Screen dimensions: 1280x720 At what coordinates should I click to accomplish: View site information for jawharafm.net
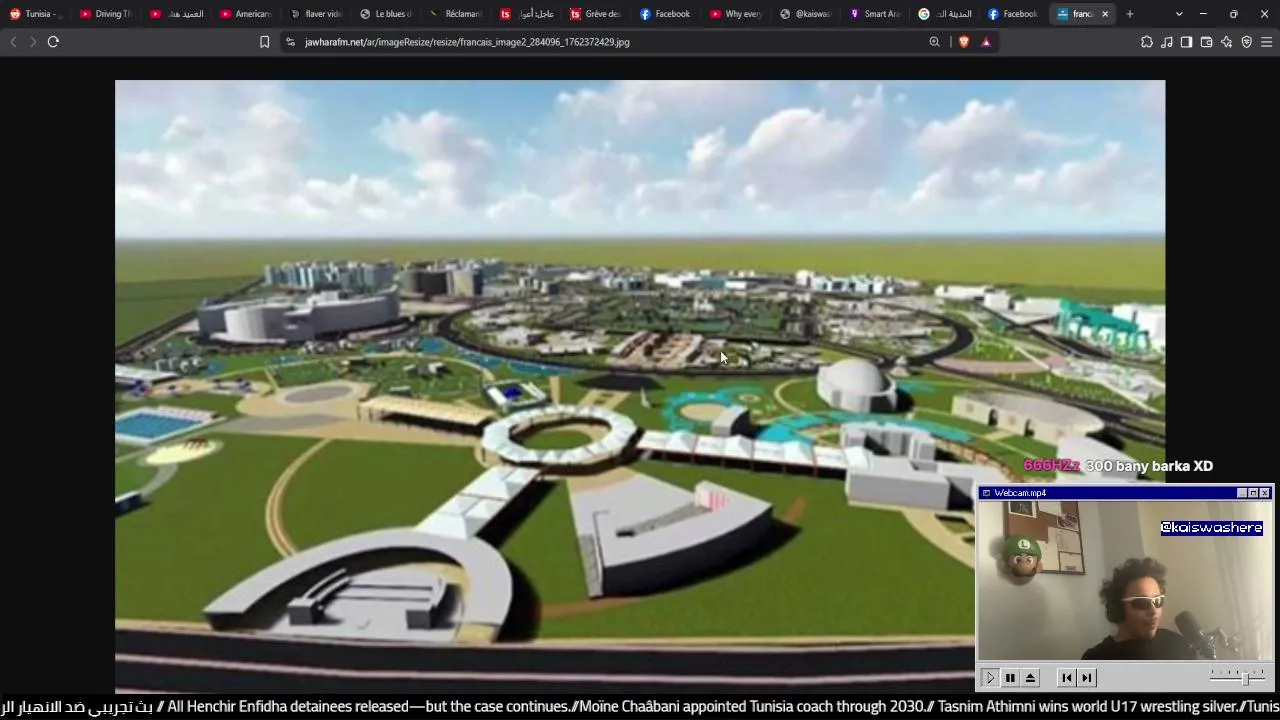tap(290, 42)
